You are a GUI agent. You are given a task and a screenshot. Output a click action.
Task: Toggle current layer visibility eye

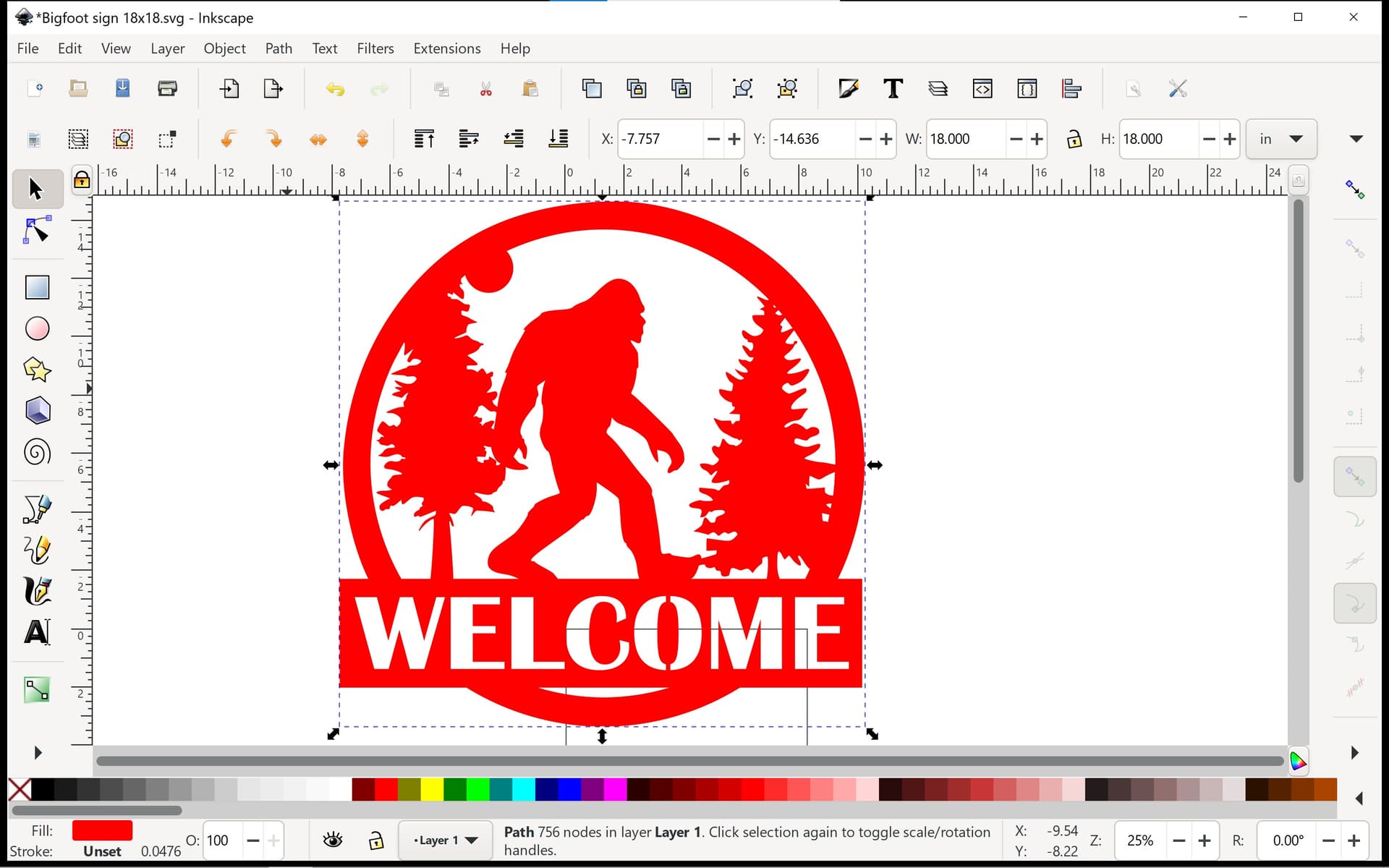pyautogui.click(x=333, y=840)
